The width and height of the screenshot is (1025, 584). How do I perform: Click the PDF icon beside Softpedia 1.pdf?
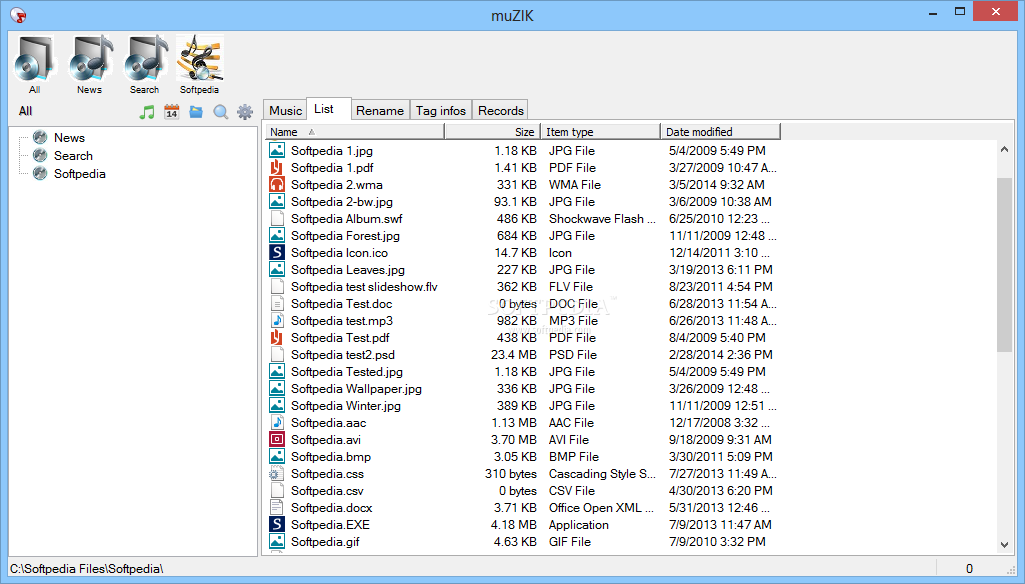[277, 167]
